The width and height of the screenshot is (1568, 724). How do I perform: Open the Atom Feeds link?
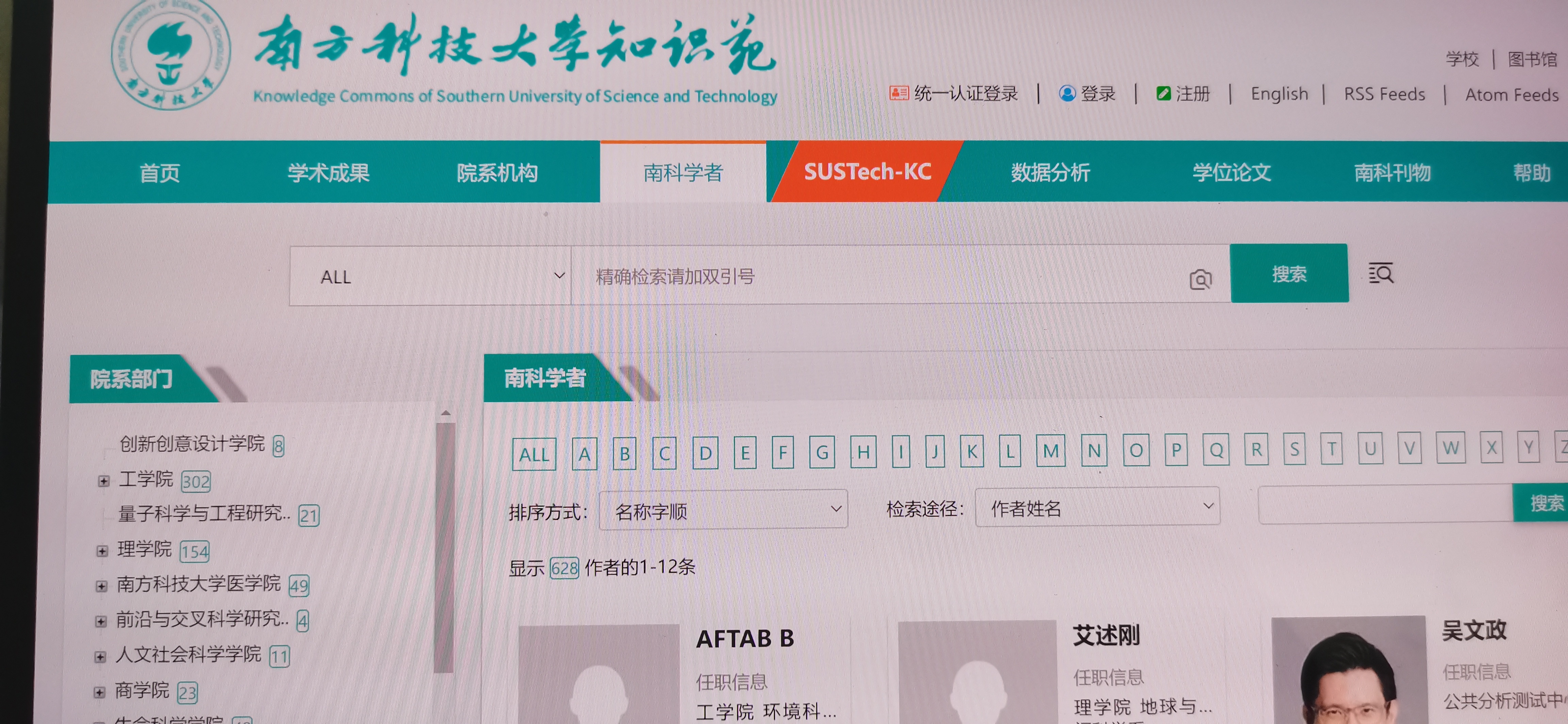tap(1512, 95)
